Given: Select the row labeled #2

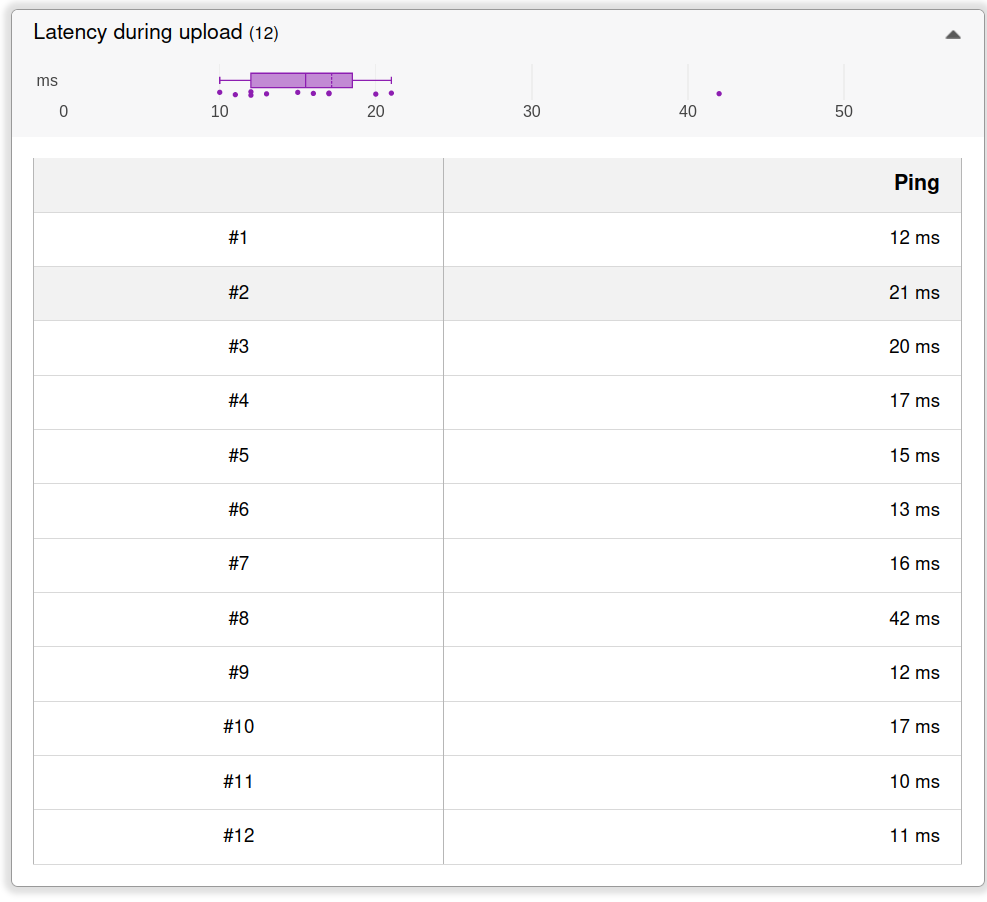Looking at the screenshot, I should (238, 293).
